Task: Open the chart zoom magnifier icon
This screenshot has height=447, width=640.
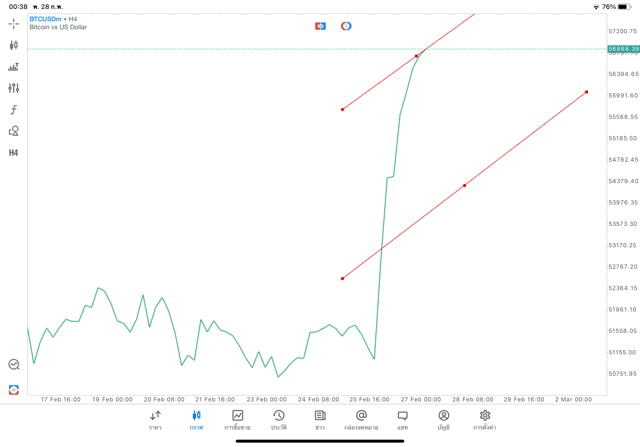Action: tap(14, 365)
